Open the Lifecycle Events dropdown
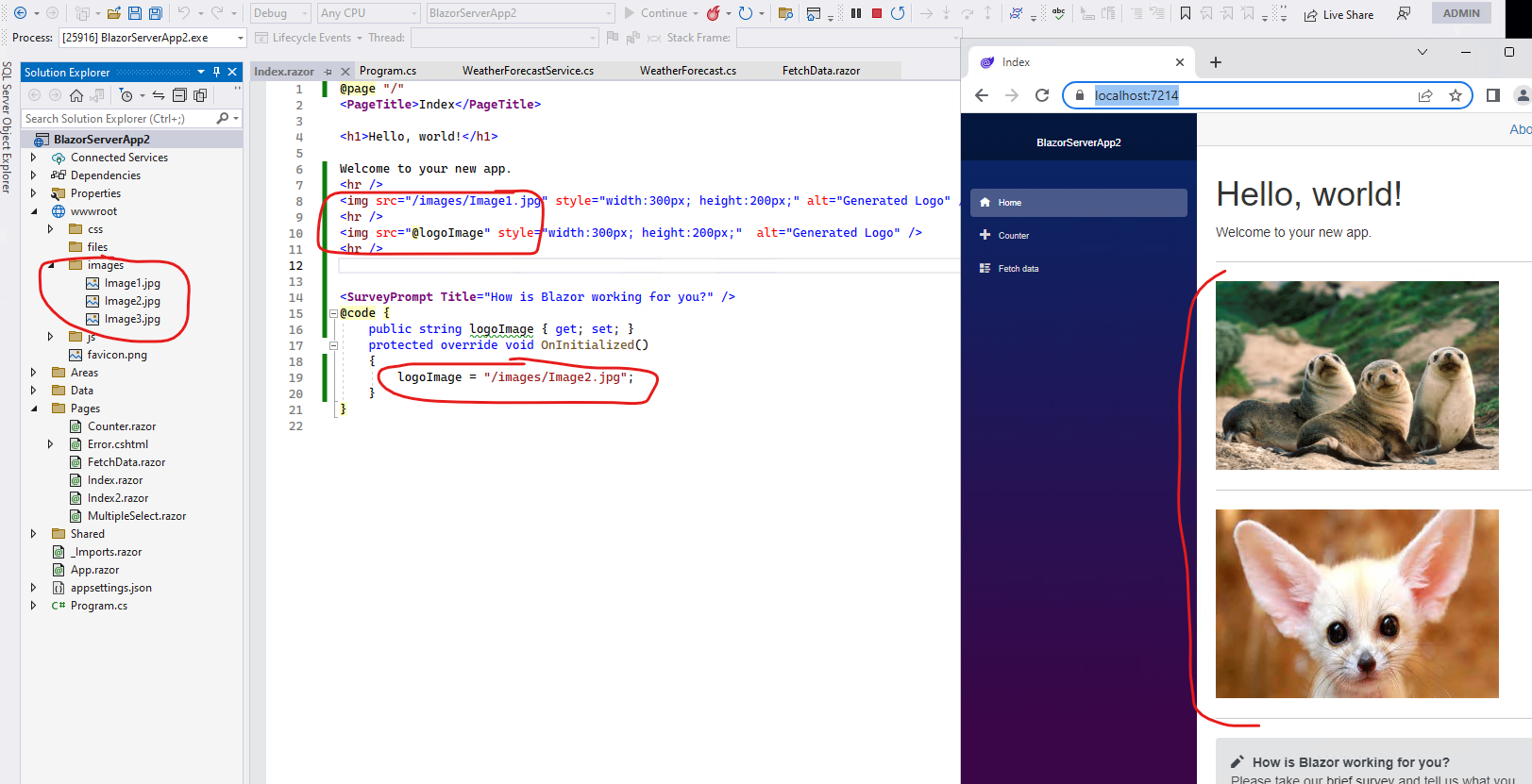The height and width of the screenshot is (784, 1532). tap(309, 38)
